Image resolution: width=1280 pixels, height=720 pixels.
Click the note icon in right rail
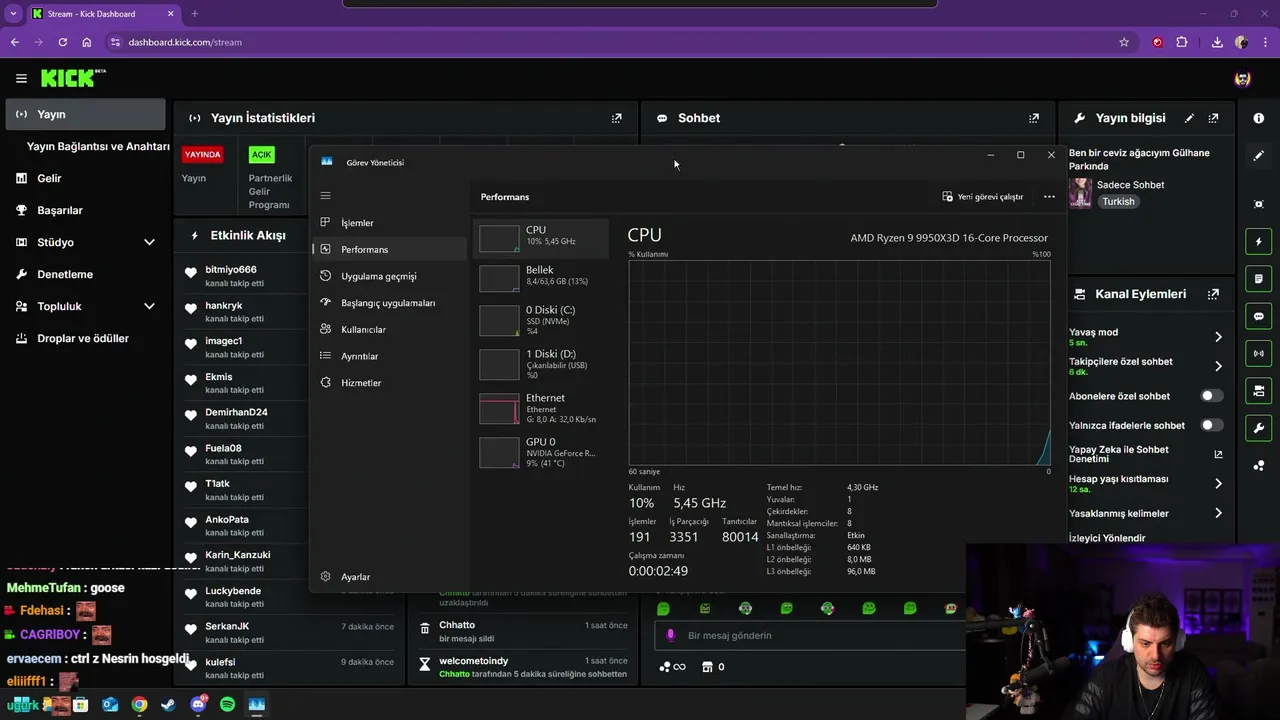(x=1259, y=278)
